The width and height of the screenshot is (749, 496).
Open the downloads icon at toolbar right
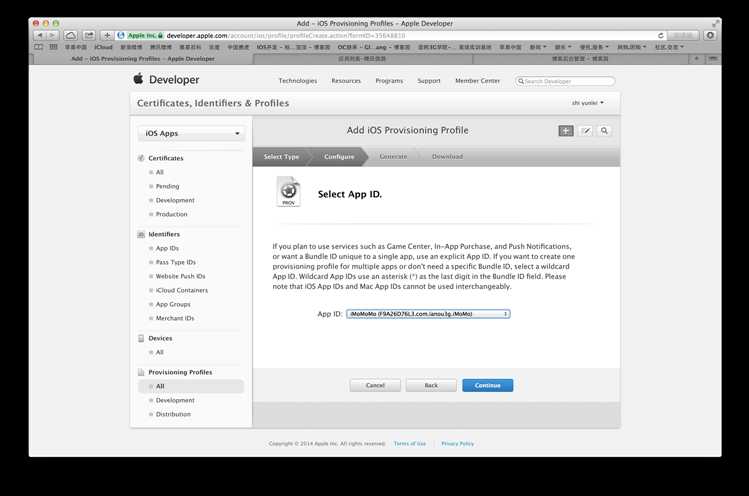coord(710,35)
